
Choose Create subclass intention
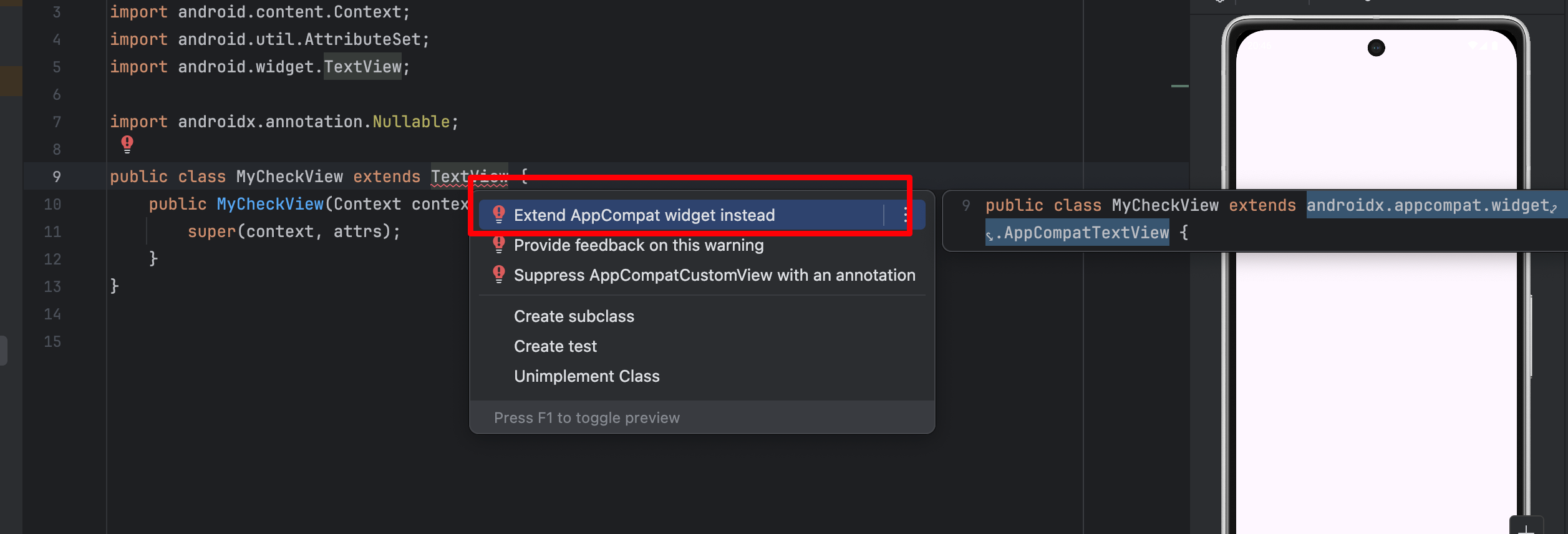click(574, 316)
